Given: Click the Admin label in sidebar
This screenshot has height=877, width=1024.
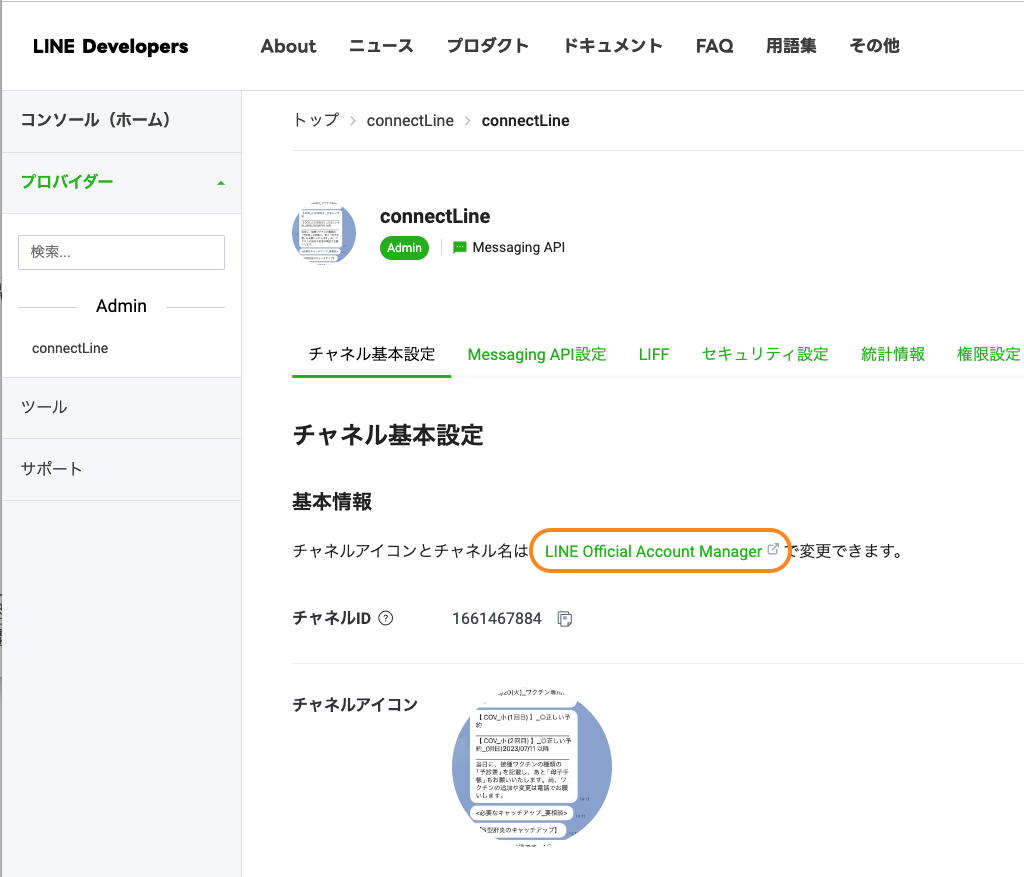Looking at the screenshot, I should 121,306.
